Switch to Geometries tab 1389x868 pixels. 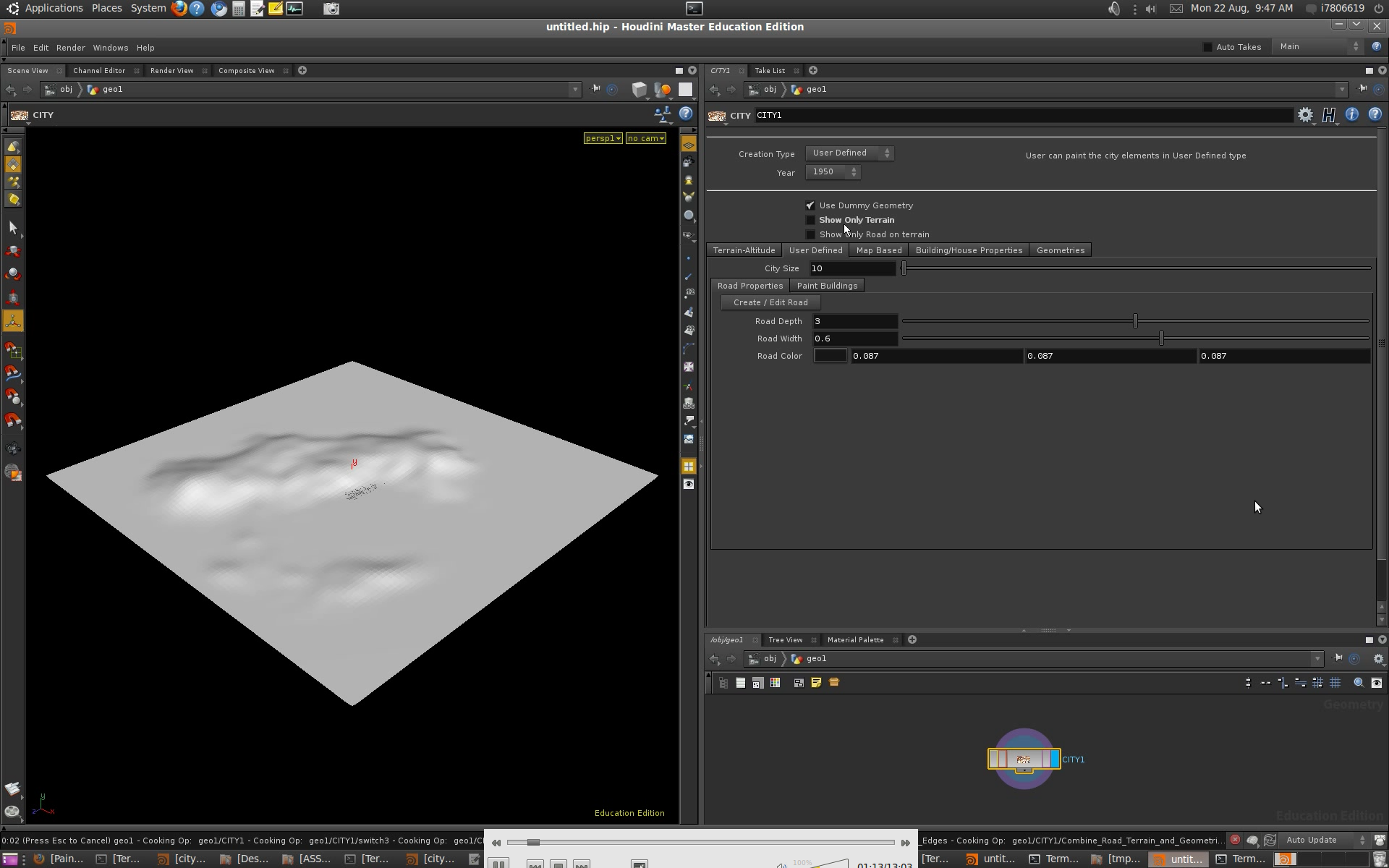point(1061,250)
